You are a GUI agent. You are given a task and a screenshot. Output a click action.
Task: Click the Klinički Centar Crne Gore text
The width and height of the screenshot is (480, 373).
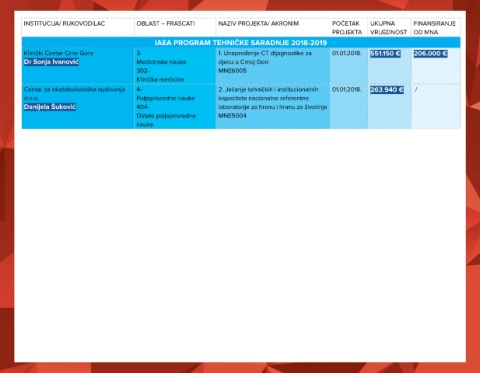pos(58,53)
